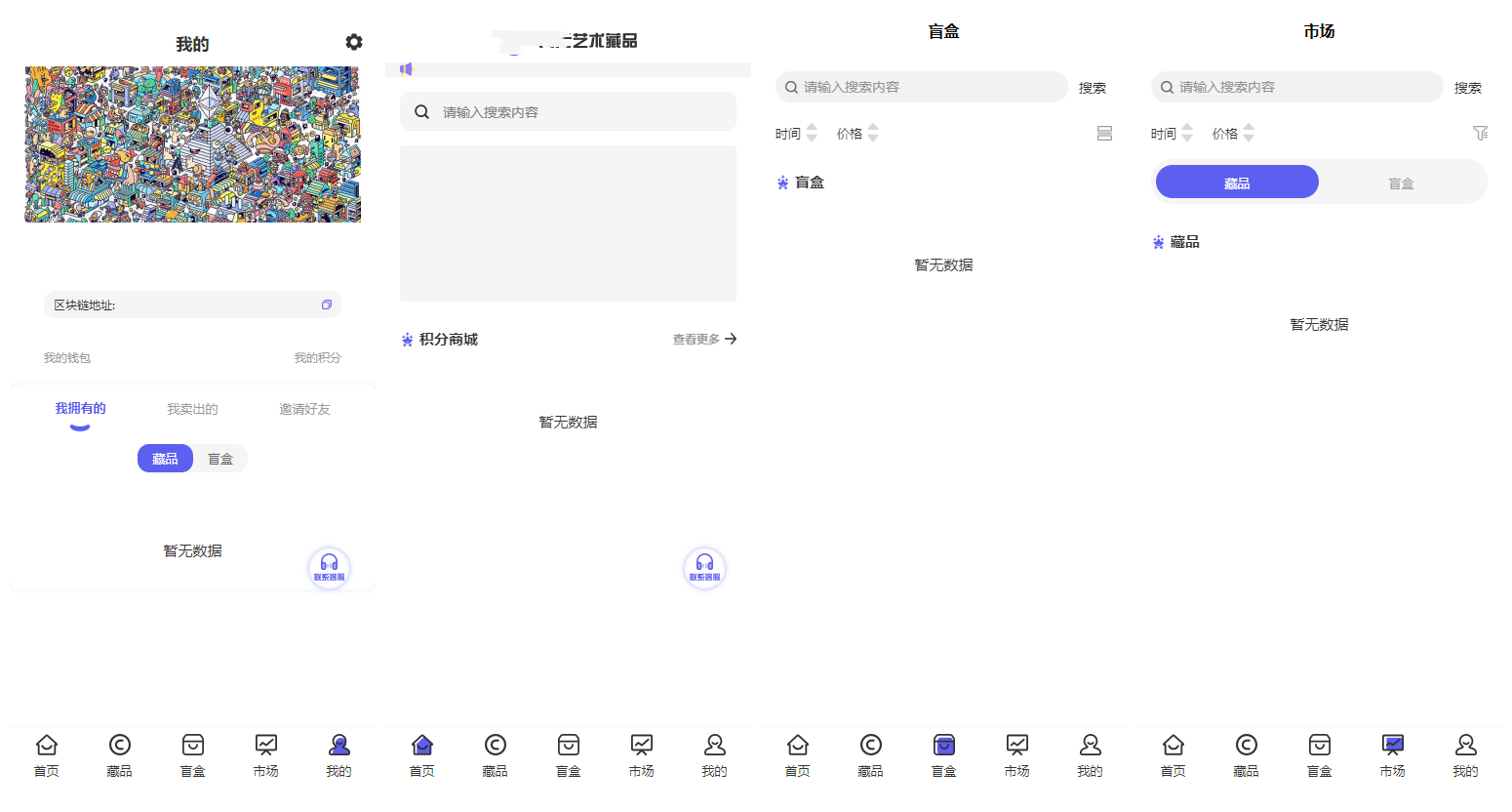Switch the 市场 page toggle to 盲盒
Image resolution: width=1512 pixels, height=812 pixels.
coord(1402,182)
